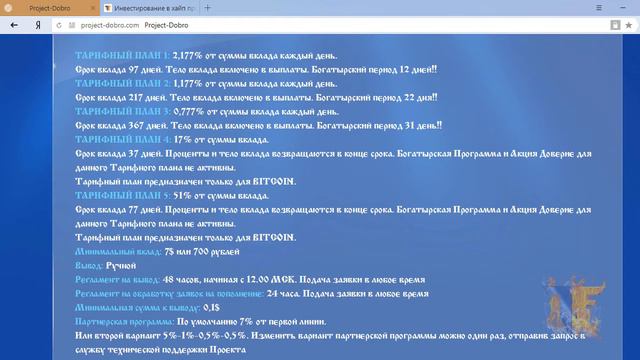Click the Партнерская программа label

click(124, 322)
